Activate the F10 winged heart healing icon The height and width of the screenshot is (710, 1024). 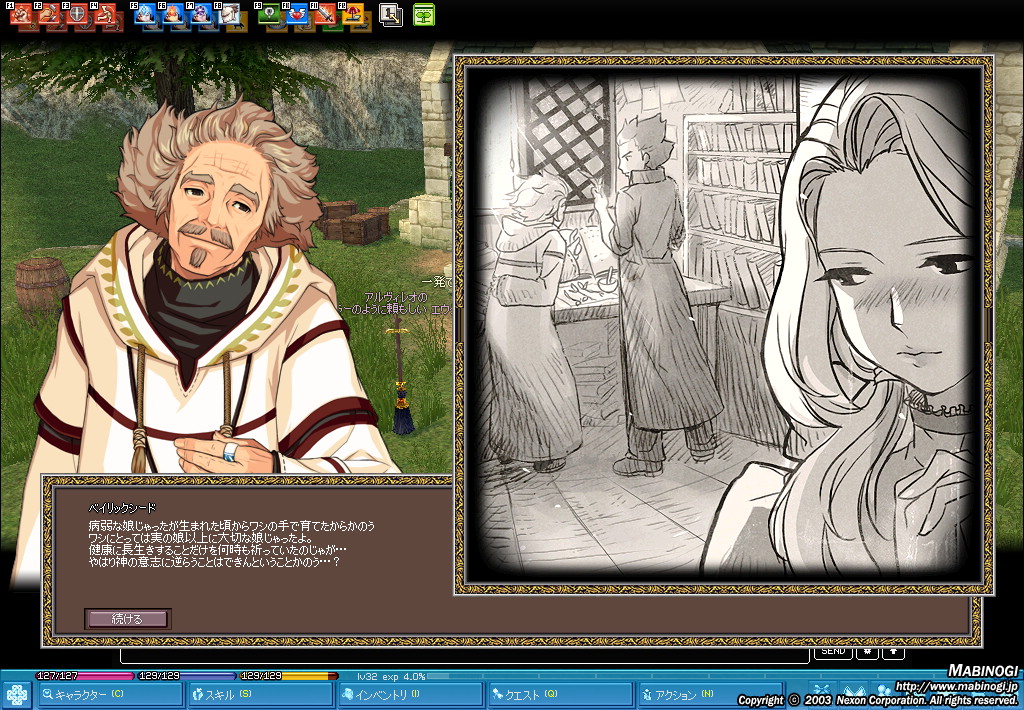pyautogui.click(x=296, y=14)
